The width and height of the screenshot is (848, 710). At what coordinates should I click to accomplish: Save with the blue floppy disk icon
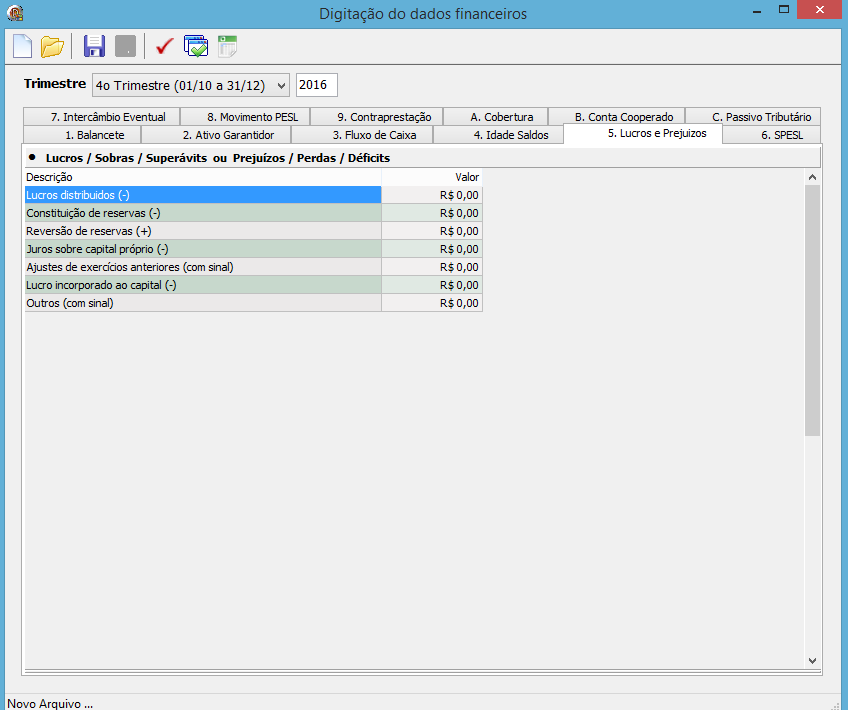tap(94, 47)
